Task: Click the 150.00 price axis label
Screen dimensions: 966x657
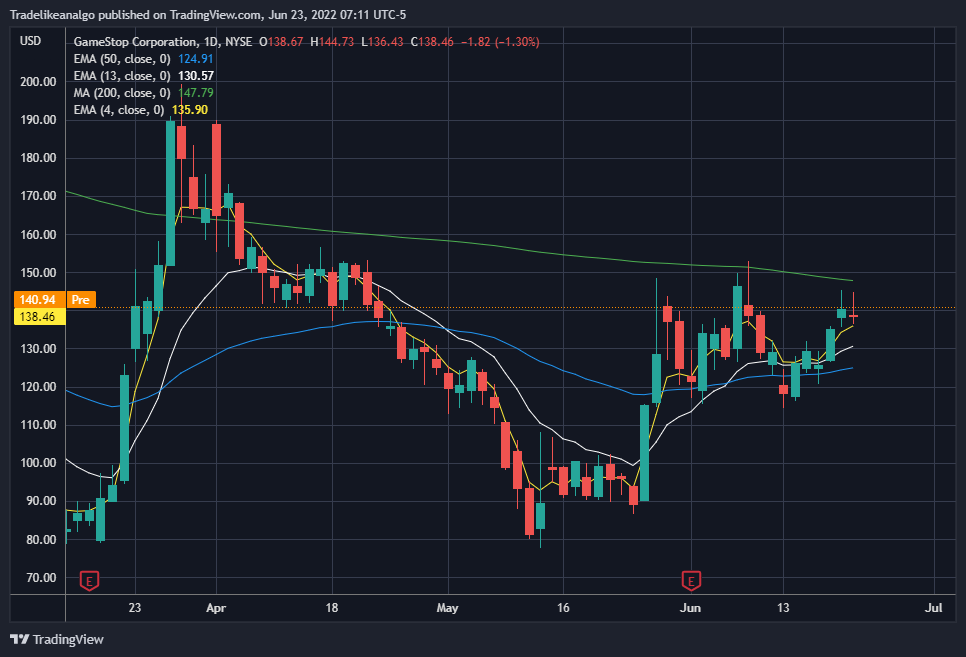Action: coord(38,272)
